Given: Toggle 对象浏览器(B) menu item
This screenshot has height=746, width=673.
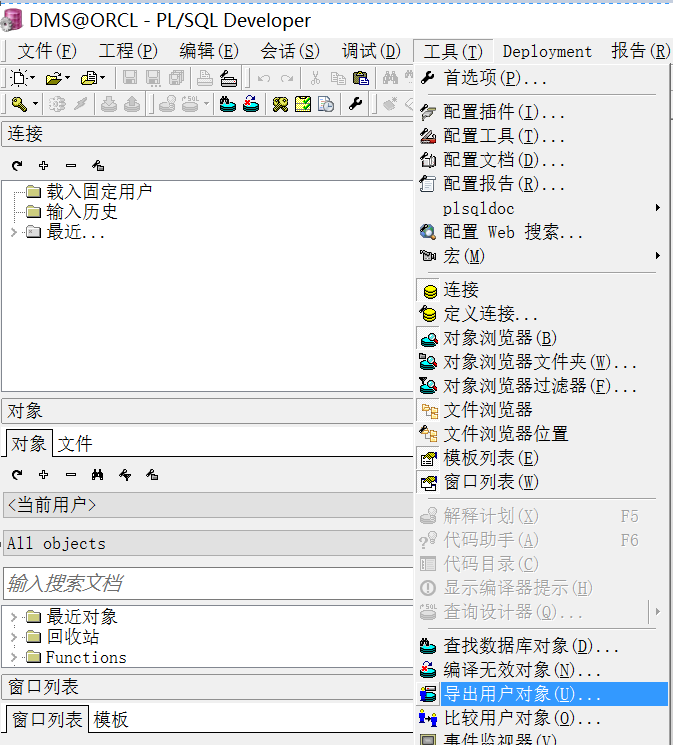Looking at the screenshot, I should pos(541,338).
